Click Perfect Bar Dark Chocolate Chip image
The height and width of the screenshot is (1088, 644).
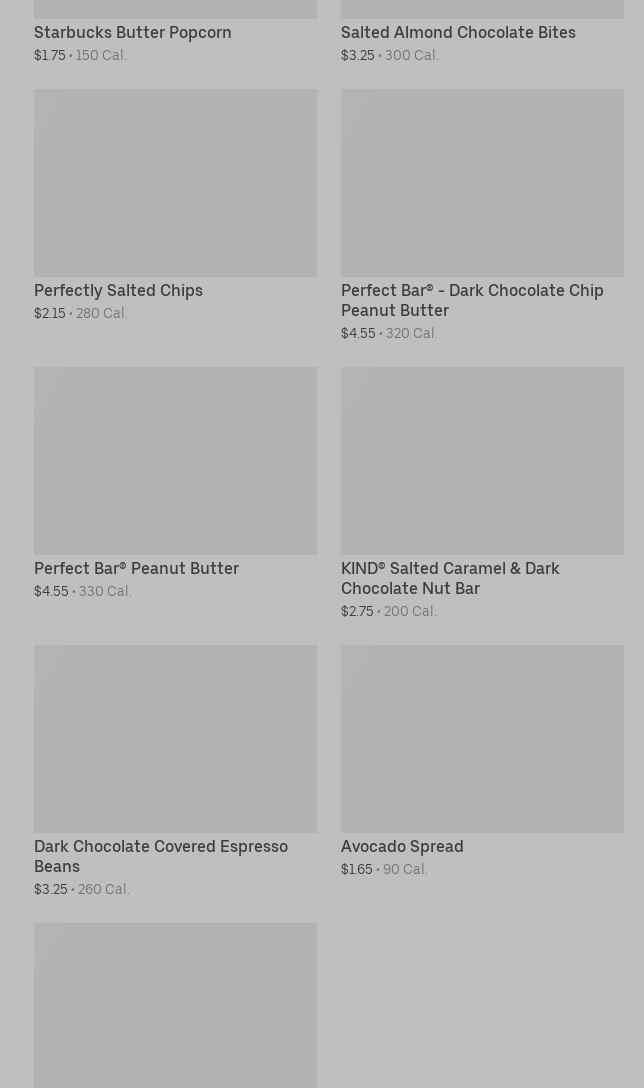pyautogui.click(x=482, y=183)
